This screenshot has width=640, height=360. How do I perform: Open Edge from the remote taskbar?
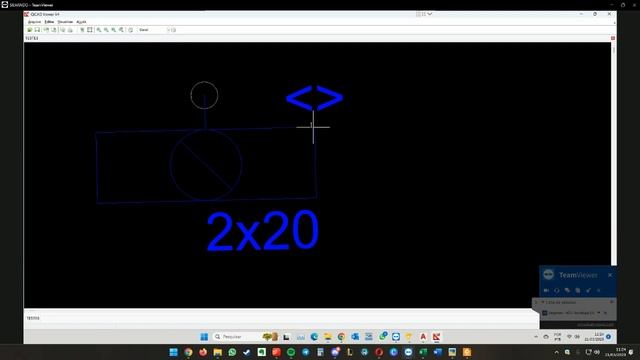pos(314,337)
